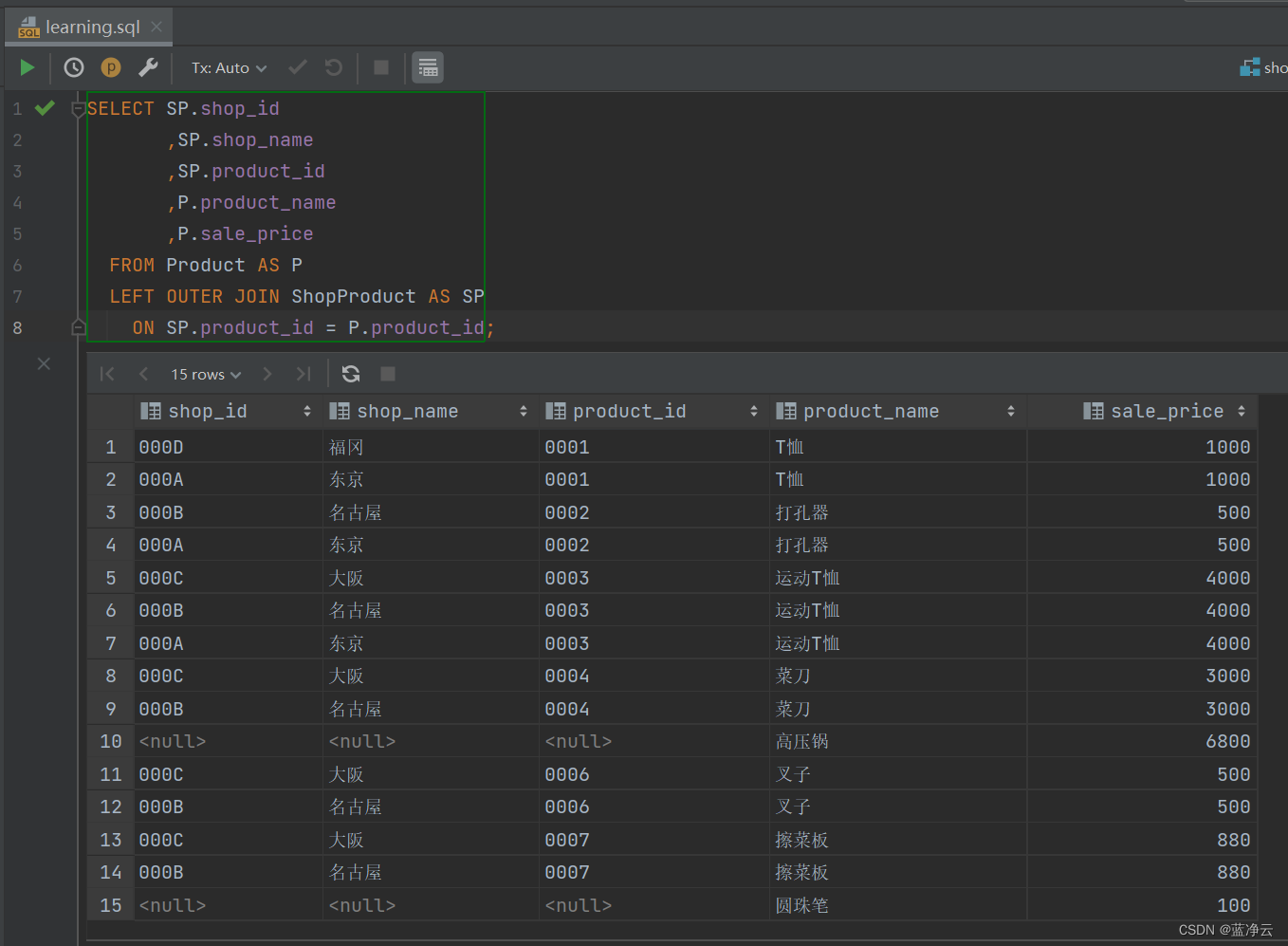Click the rollback arrow icon
This screenshot has height=946, width=1288.
[334, 67]
